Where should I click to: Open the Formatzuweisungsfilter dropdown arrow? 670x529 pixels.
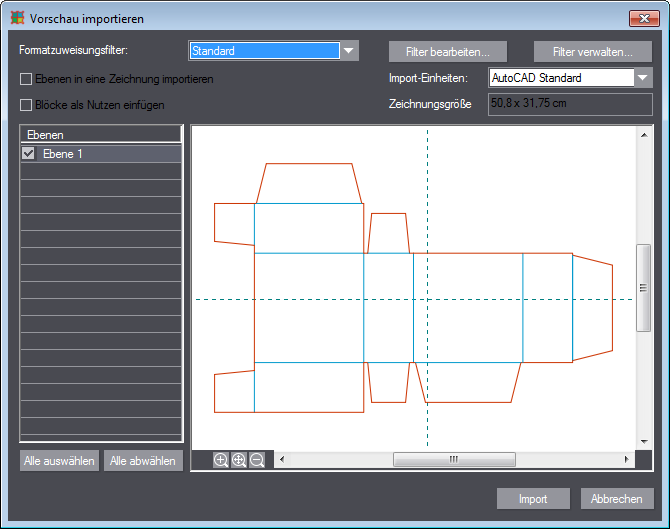tap(349, 51)
